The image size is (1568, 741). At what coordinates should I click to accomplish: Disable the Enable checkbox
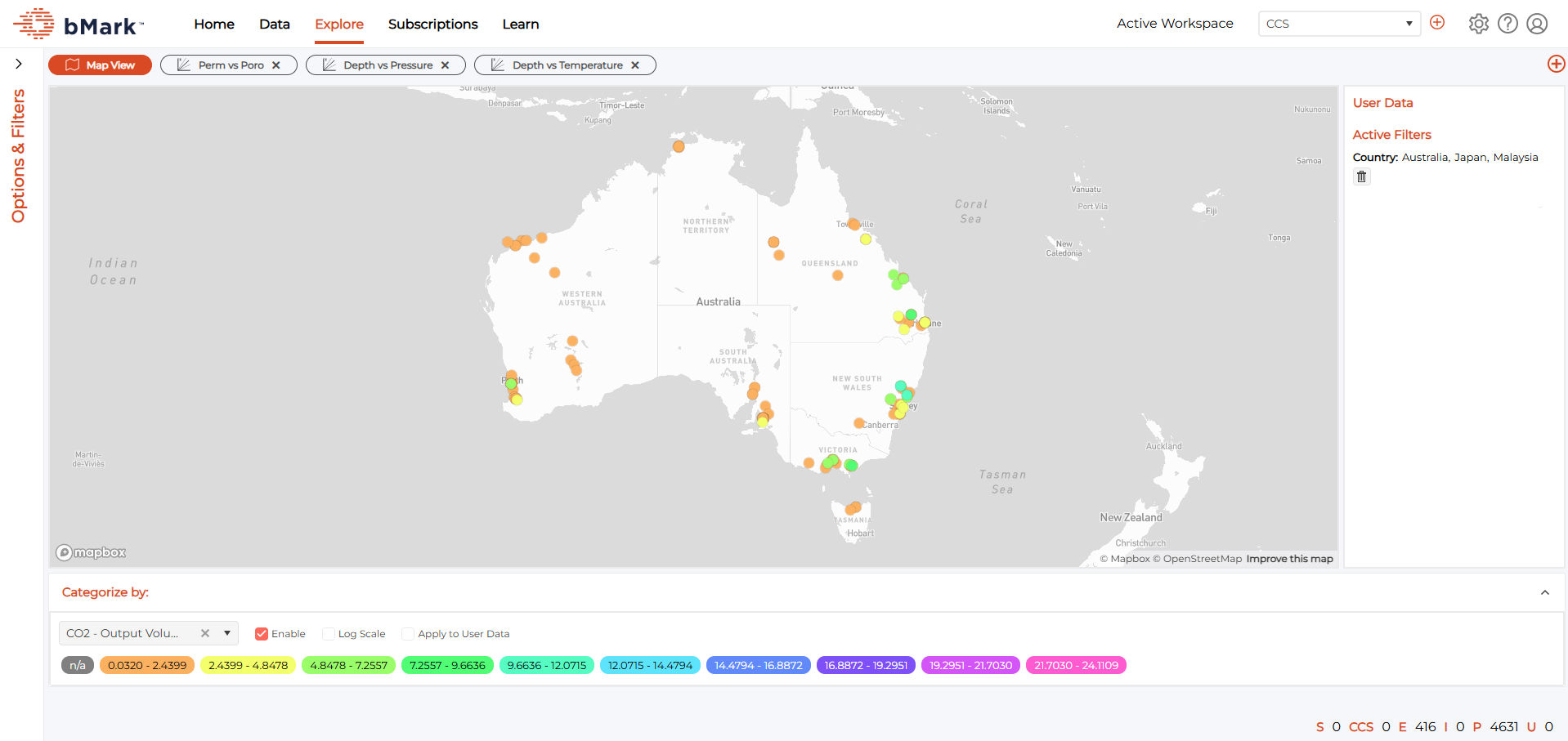tap(262, 634)
